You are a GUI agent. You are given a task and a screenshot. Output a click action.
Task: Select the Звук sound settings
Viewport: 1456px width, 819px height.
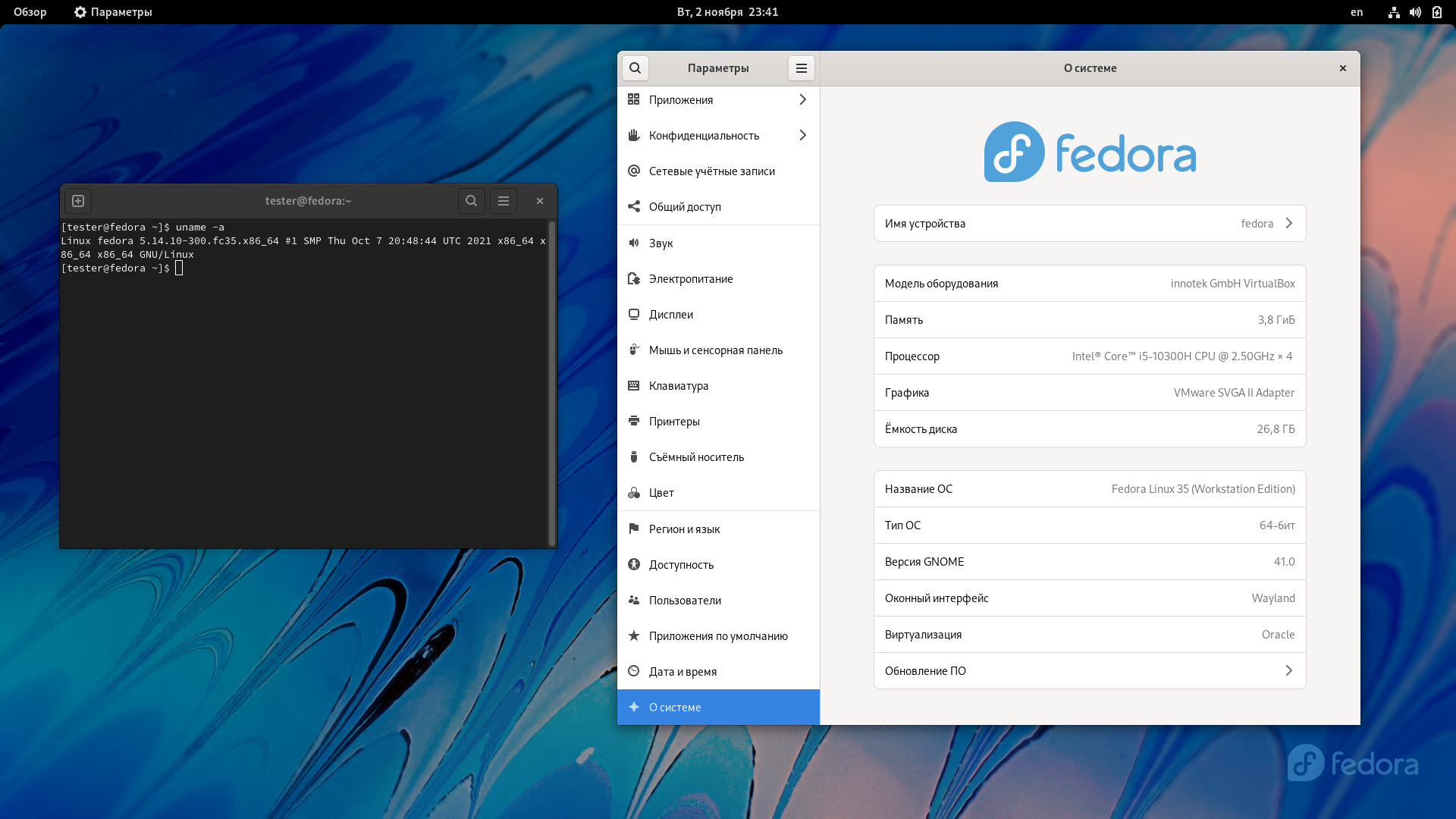tap(718, 243)
